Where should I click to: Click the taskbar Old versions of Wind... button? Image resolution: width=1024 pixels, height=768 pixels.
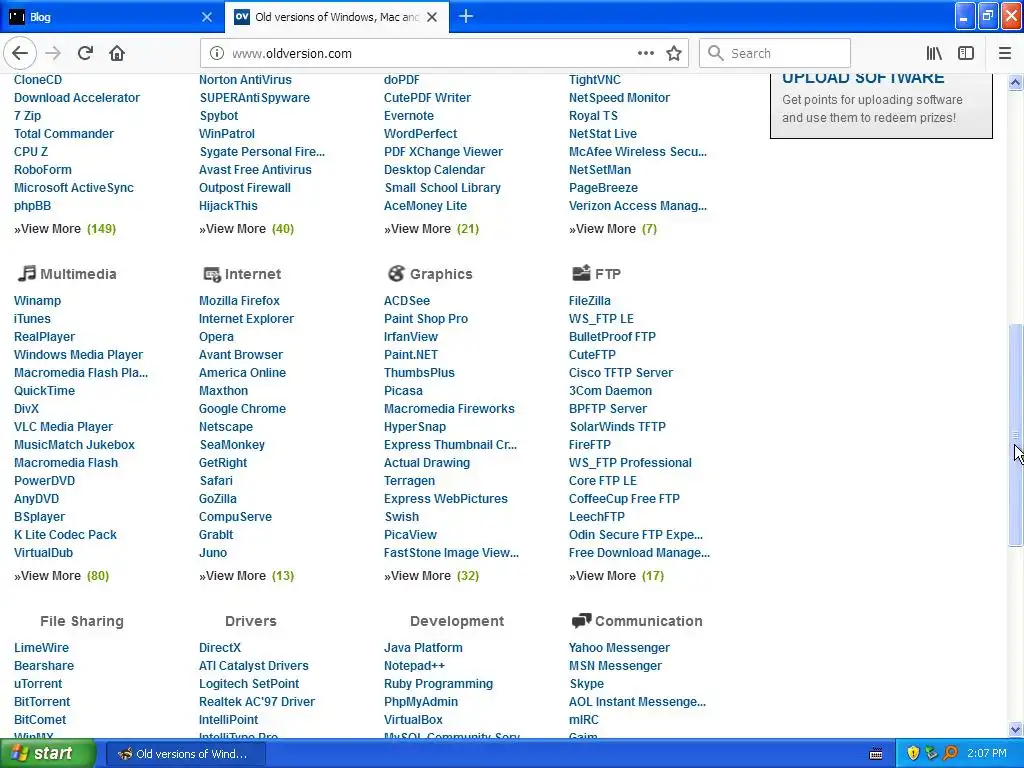tap(185, 754)
